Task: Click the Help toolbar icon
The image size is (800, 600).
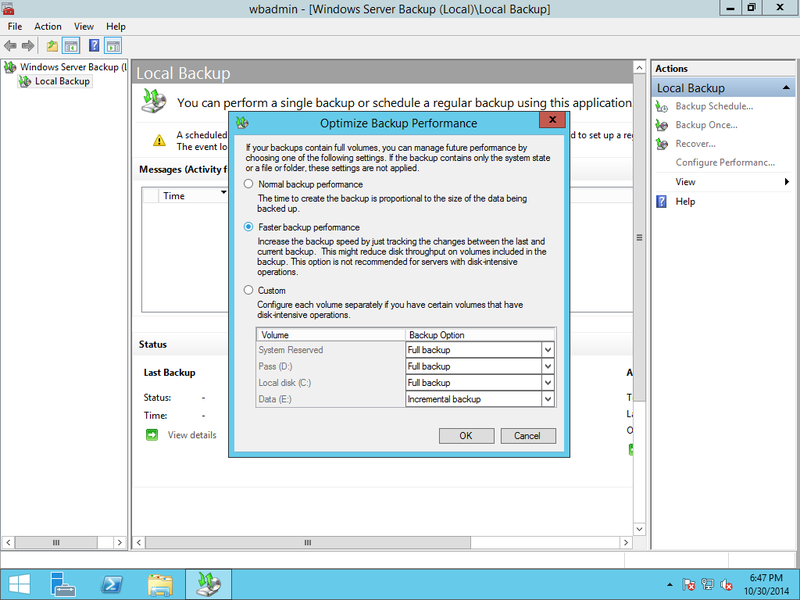Action: coord(93,45)
